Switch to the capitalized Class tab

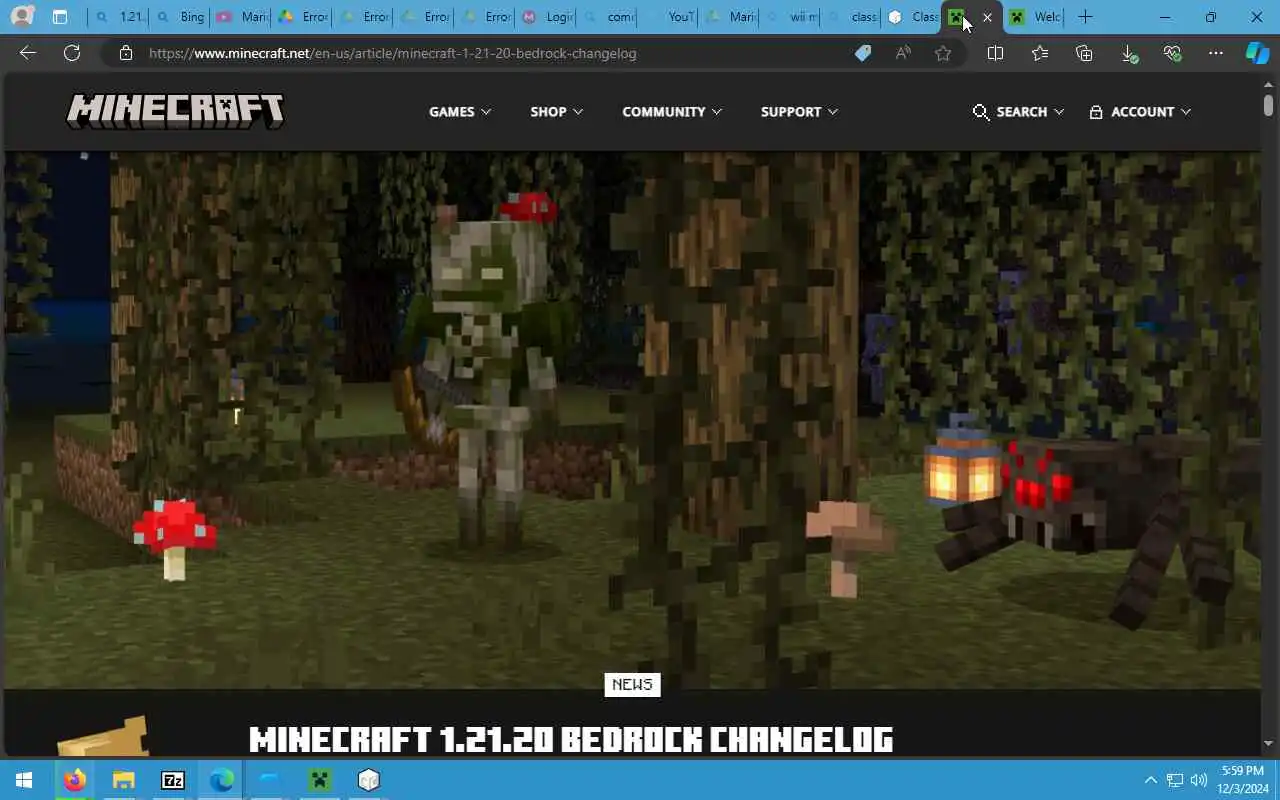912,17
